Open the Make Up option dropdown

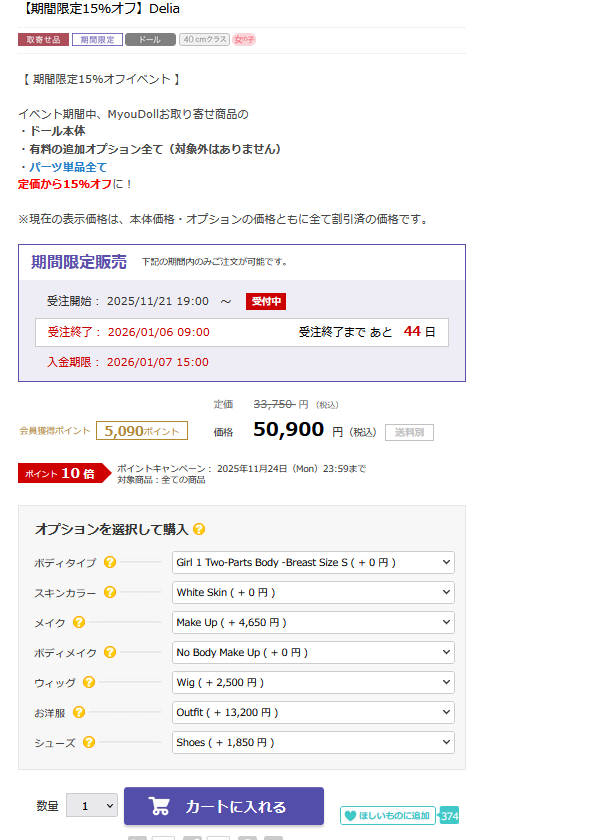pyautogui.click(x=313, y=622)
